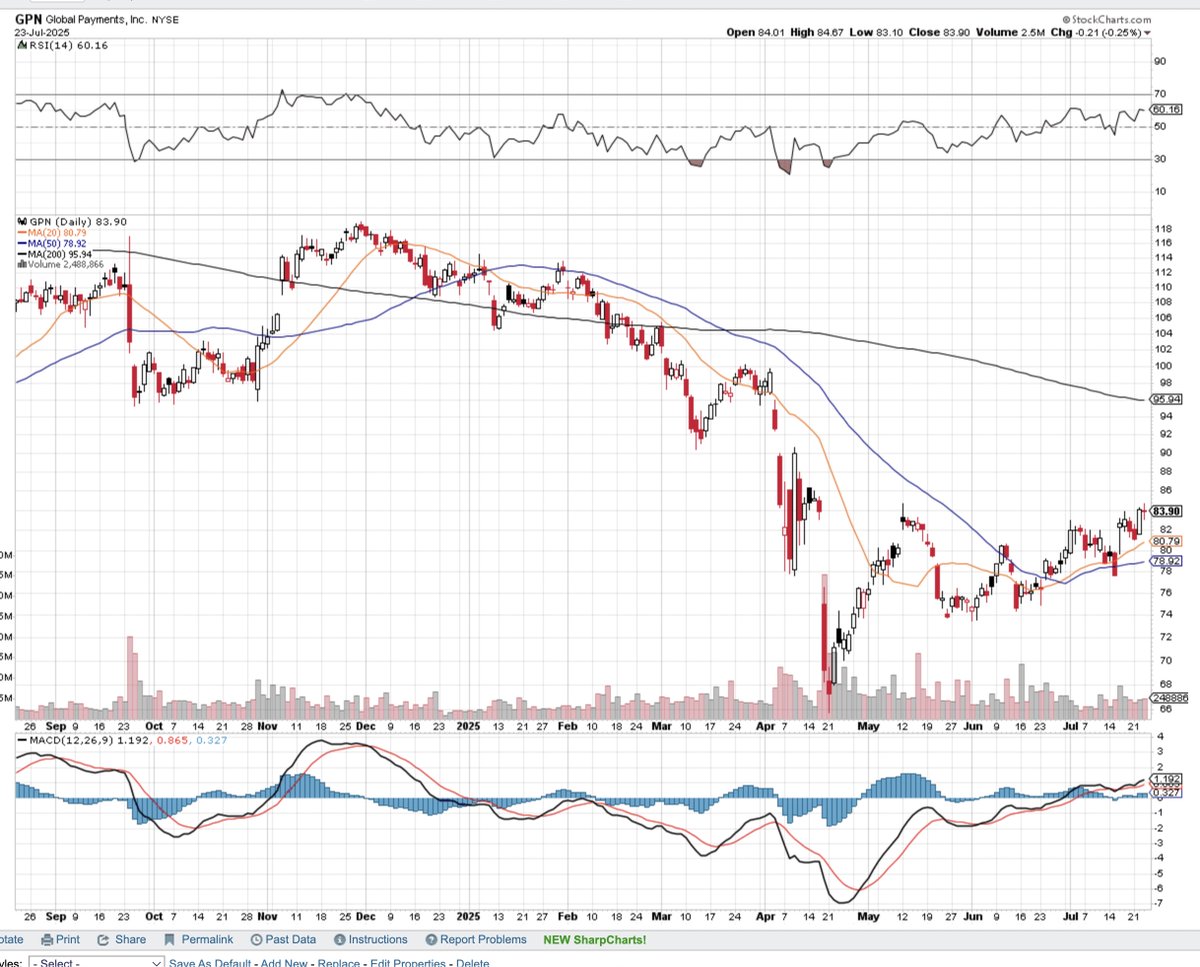The image size is (1200, 967).
Task: Click the Open 84.01 header value
Action: 754,32
